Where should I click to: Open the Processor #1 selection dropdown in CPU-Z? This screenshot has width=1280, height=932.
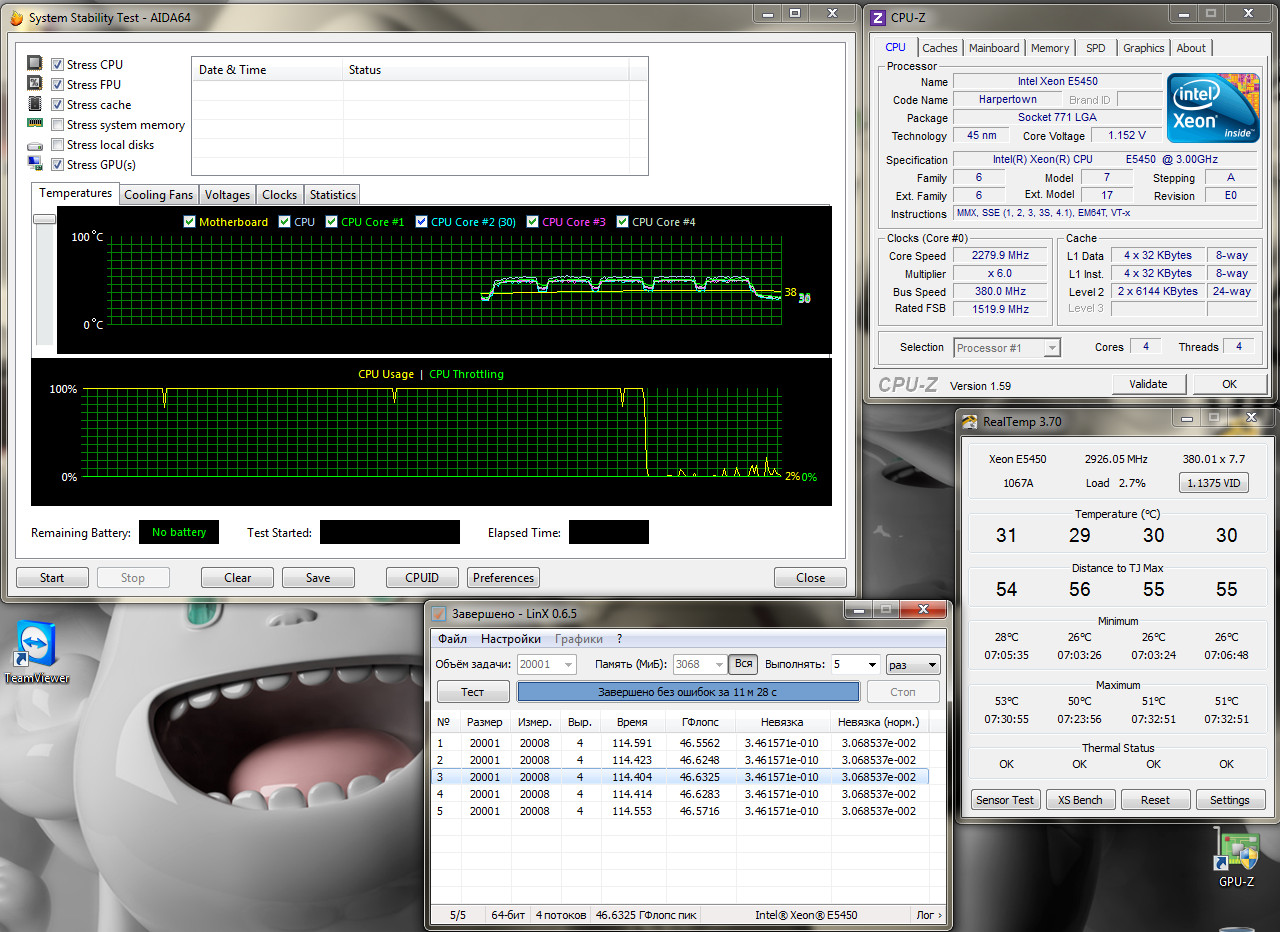point(1006,348)
